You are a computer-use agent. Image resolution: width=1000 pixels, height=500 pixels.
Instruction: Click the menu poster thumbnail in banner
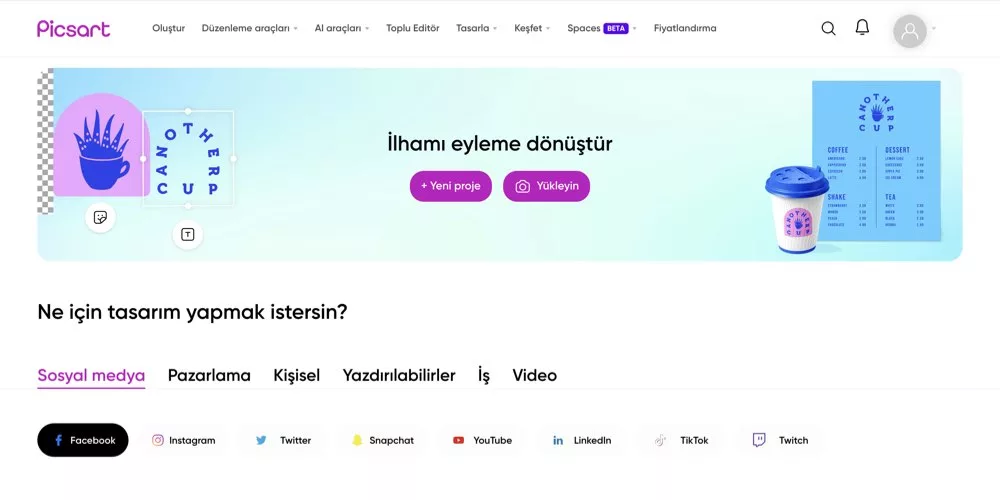click(x=876, y=161)
